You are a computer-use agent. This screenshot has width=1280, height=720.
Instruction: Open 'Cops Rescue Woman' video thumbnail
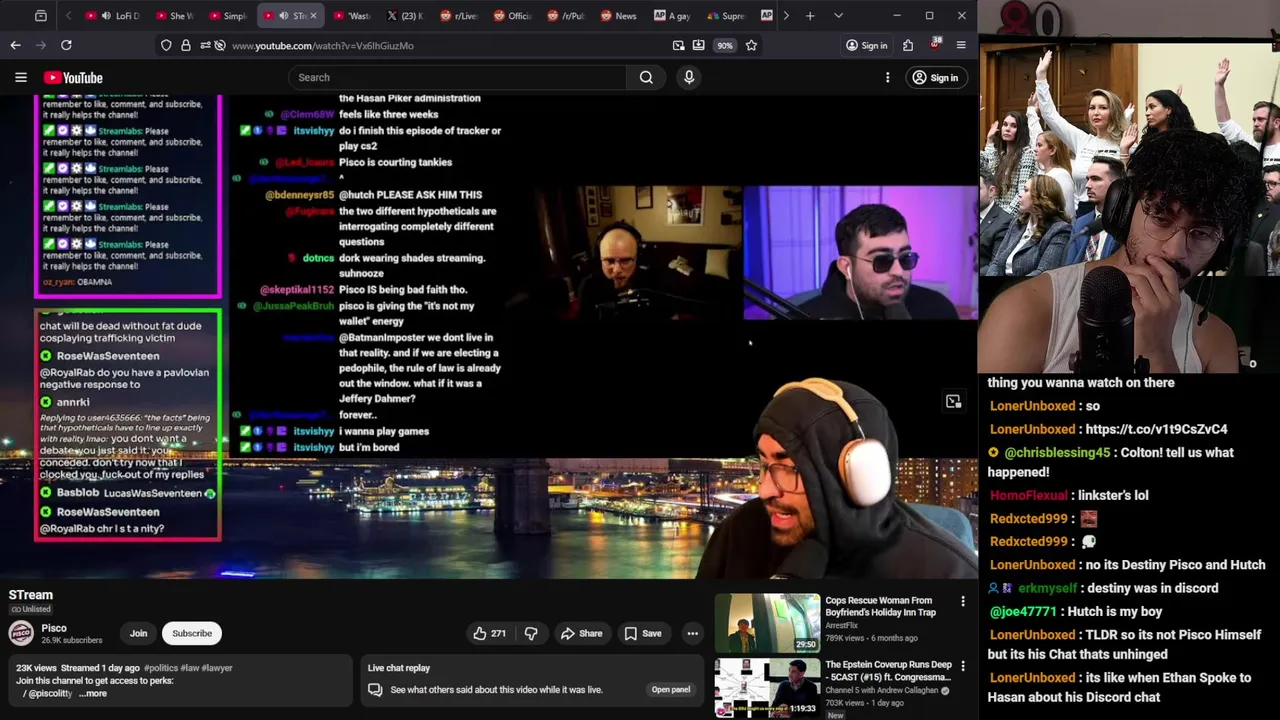pos(767,623)
